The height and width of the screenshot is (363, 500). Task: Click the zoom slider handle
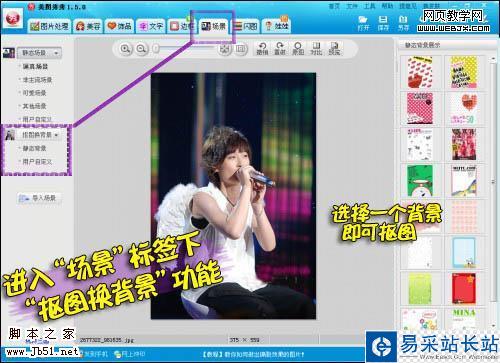(156, 49)
